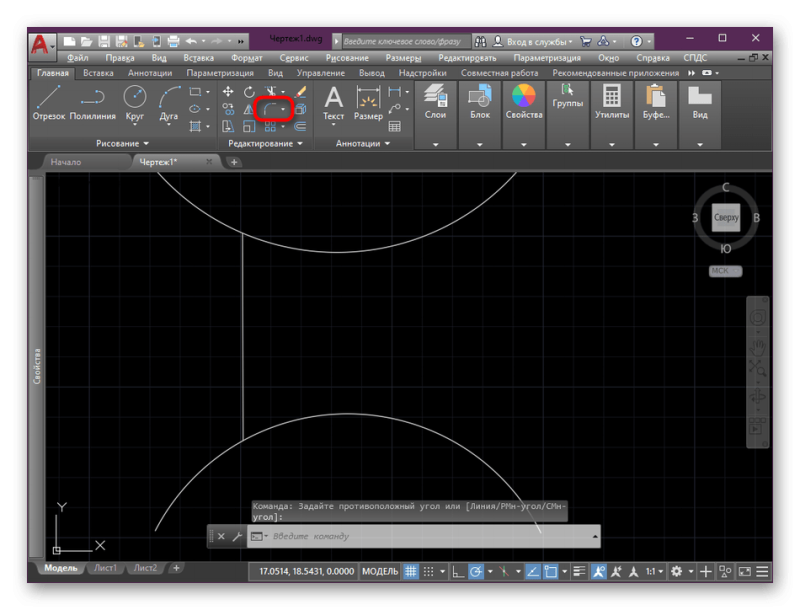Toggle polar tracking in the status bar

tap(476, 572)
